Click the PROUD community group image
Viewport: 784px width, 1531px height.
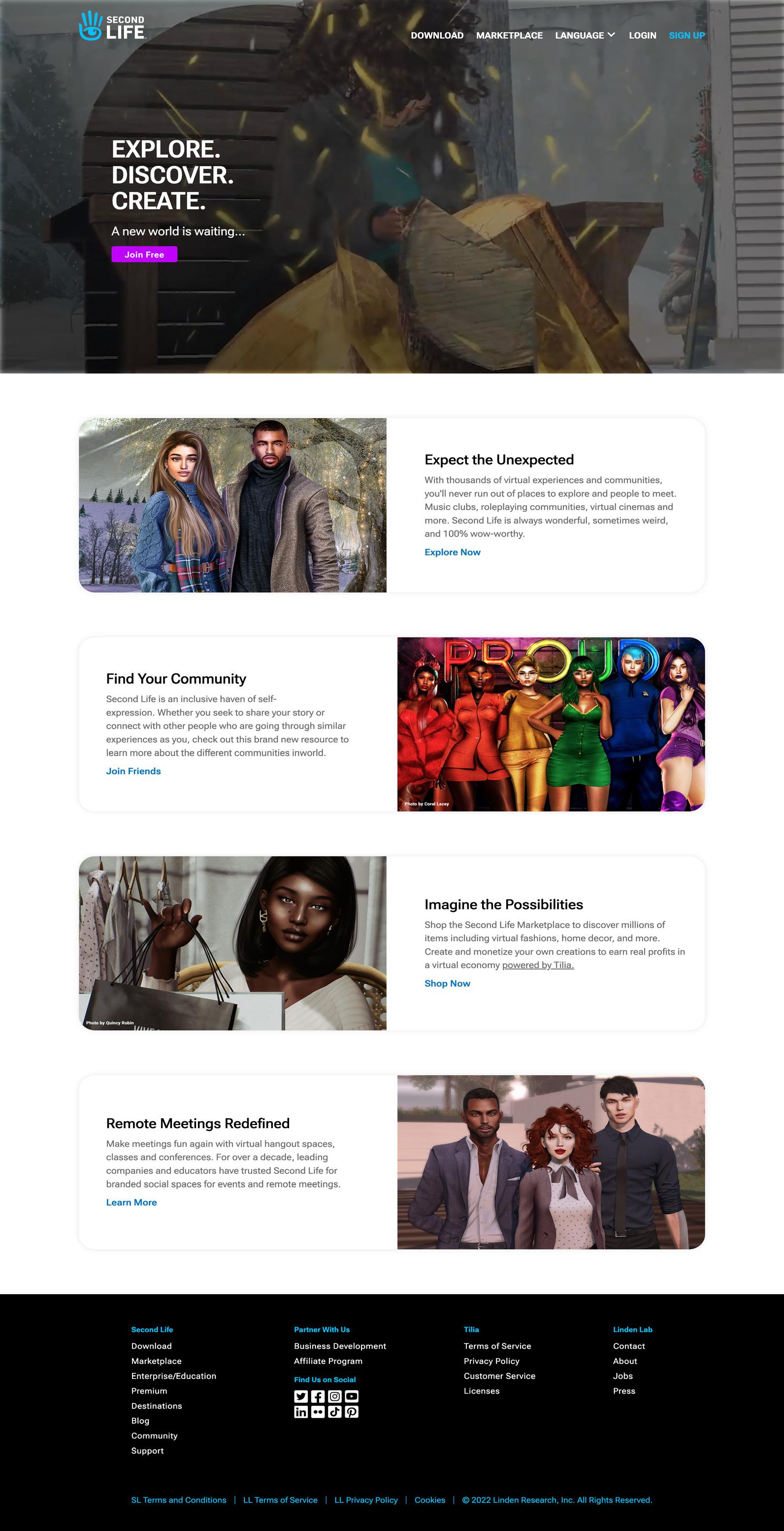(x=551, y=724)
